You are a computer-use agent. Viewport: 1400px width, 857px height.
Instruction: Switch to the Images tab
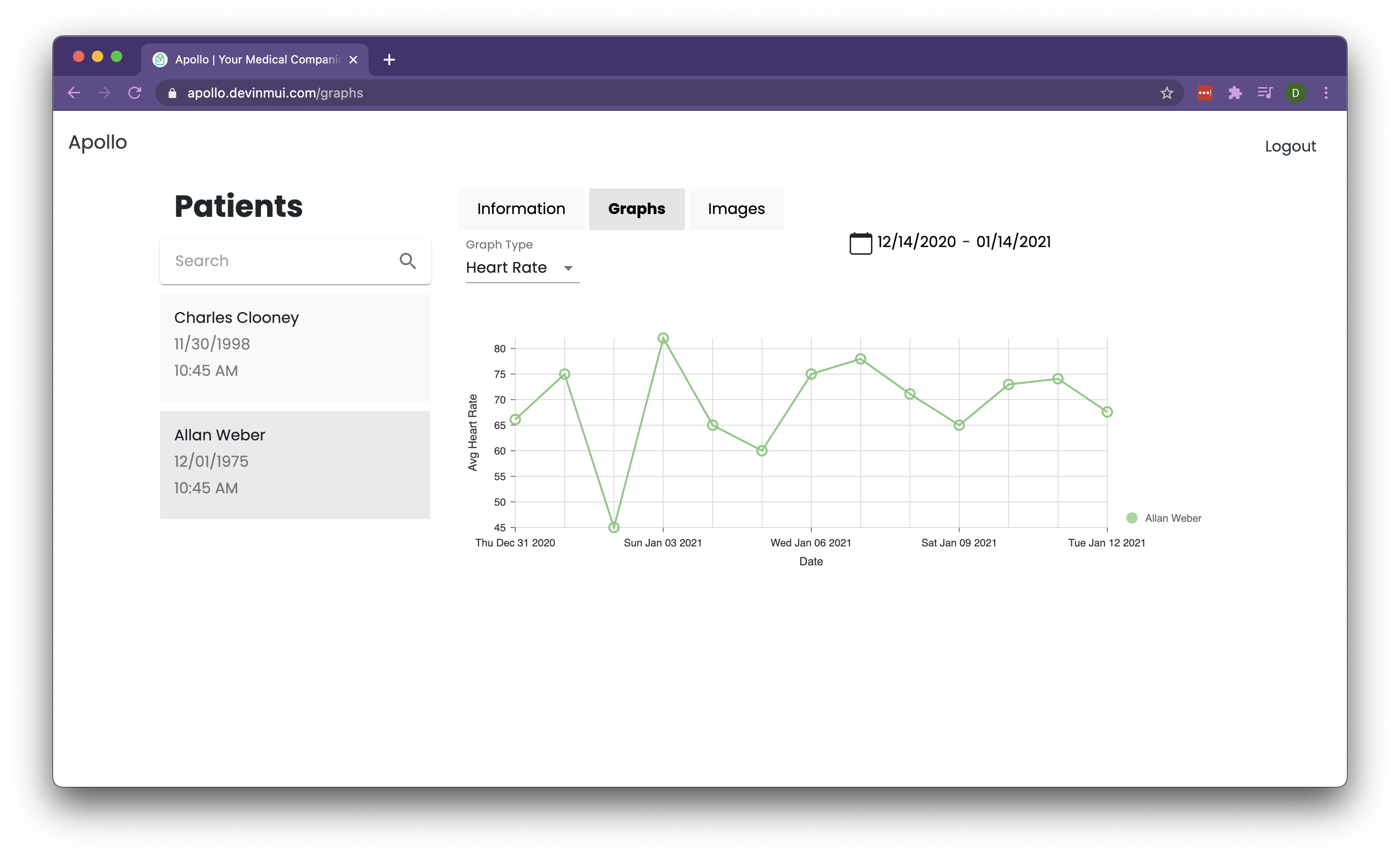736,209
